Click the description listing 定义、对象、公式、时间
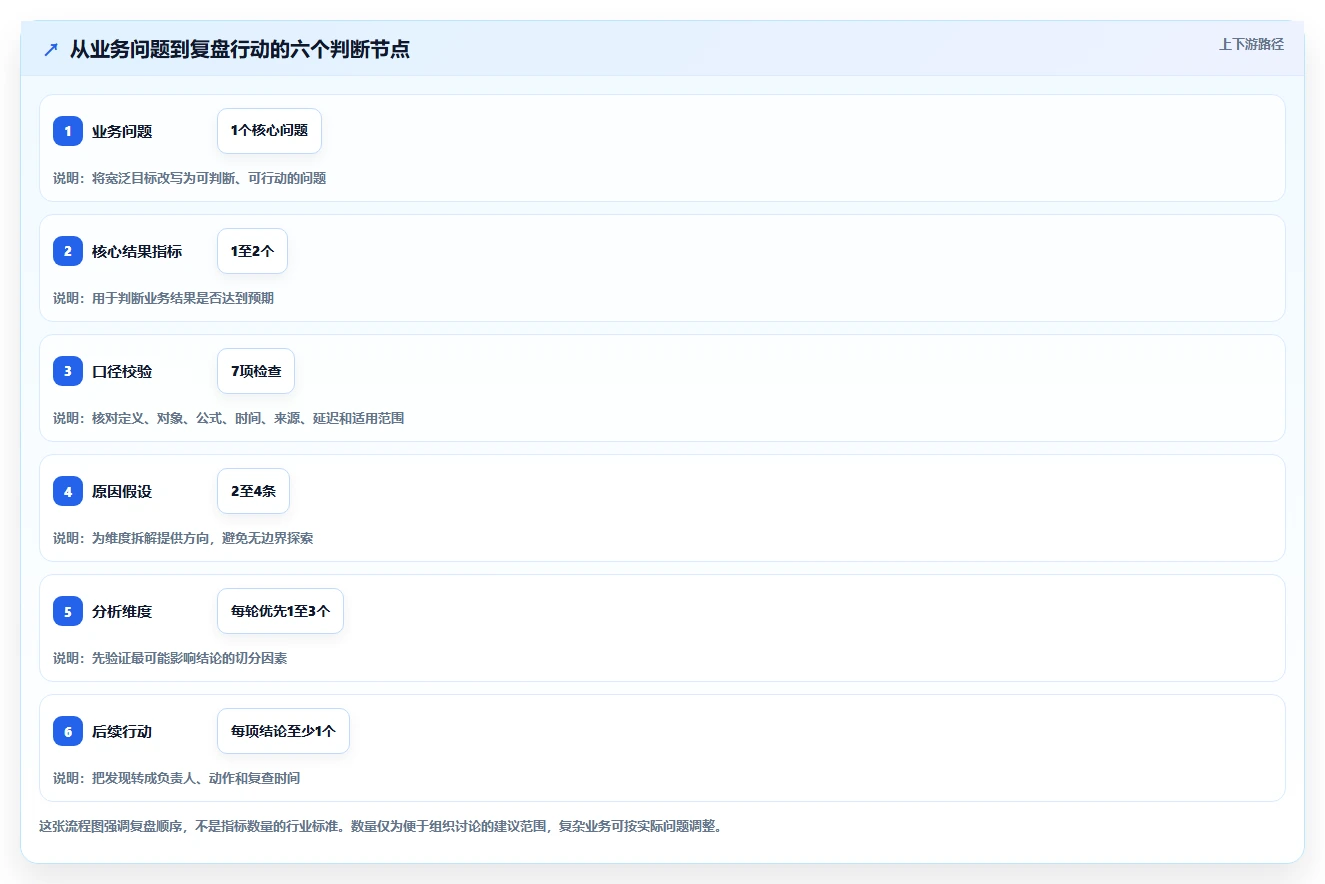 (229, 418)
